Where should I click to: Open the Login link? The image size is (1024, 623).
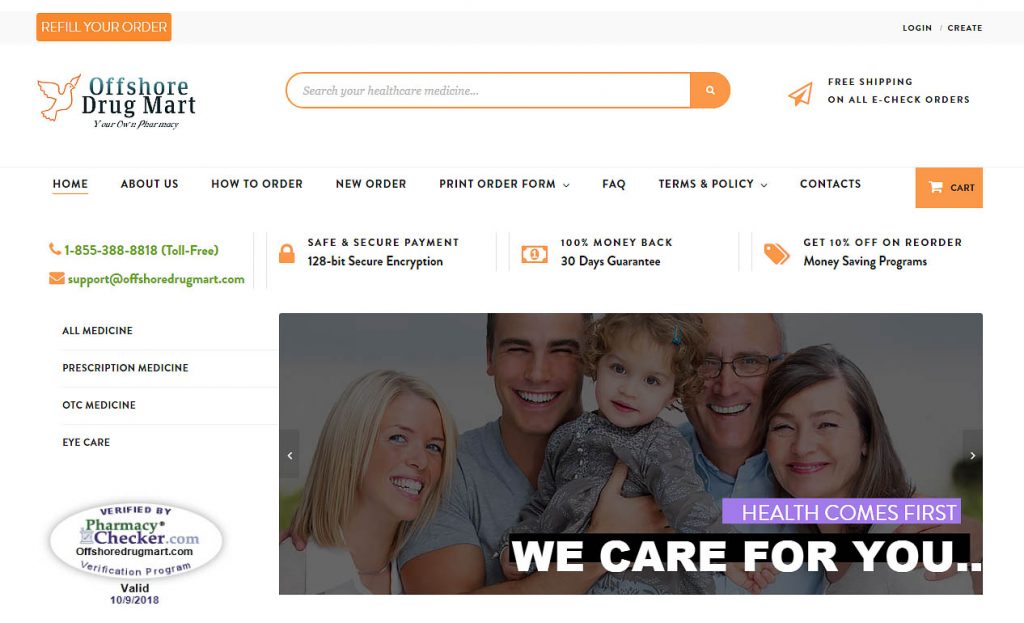click(917, 28)
